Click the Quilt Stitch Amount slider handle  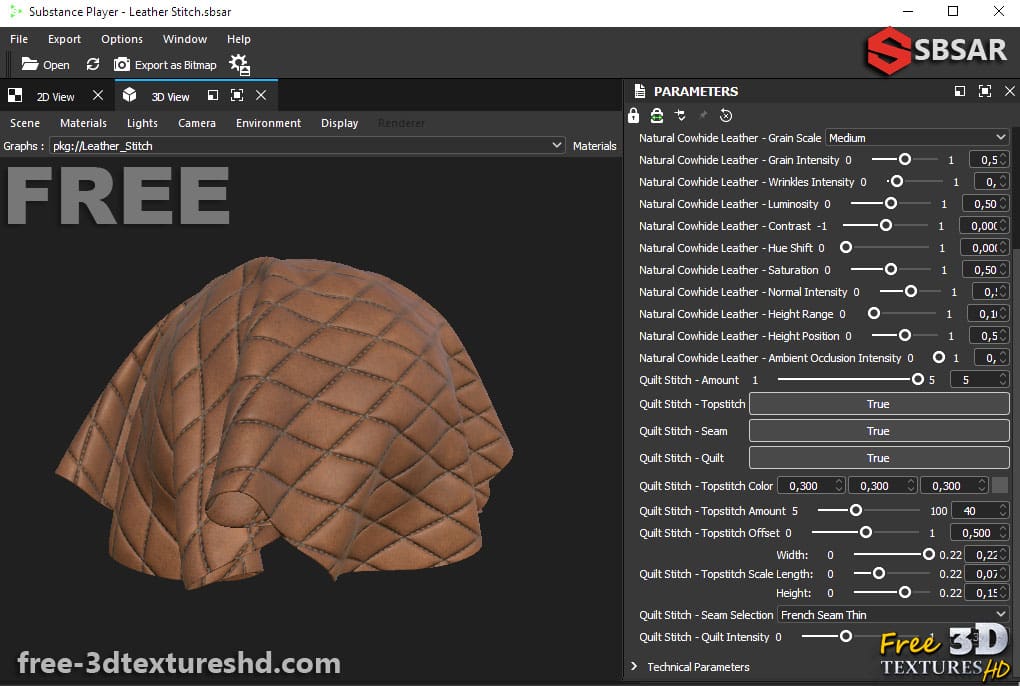click(x=917, y=379)
